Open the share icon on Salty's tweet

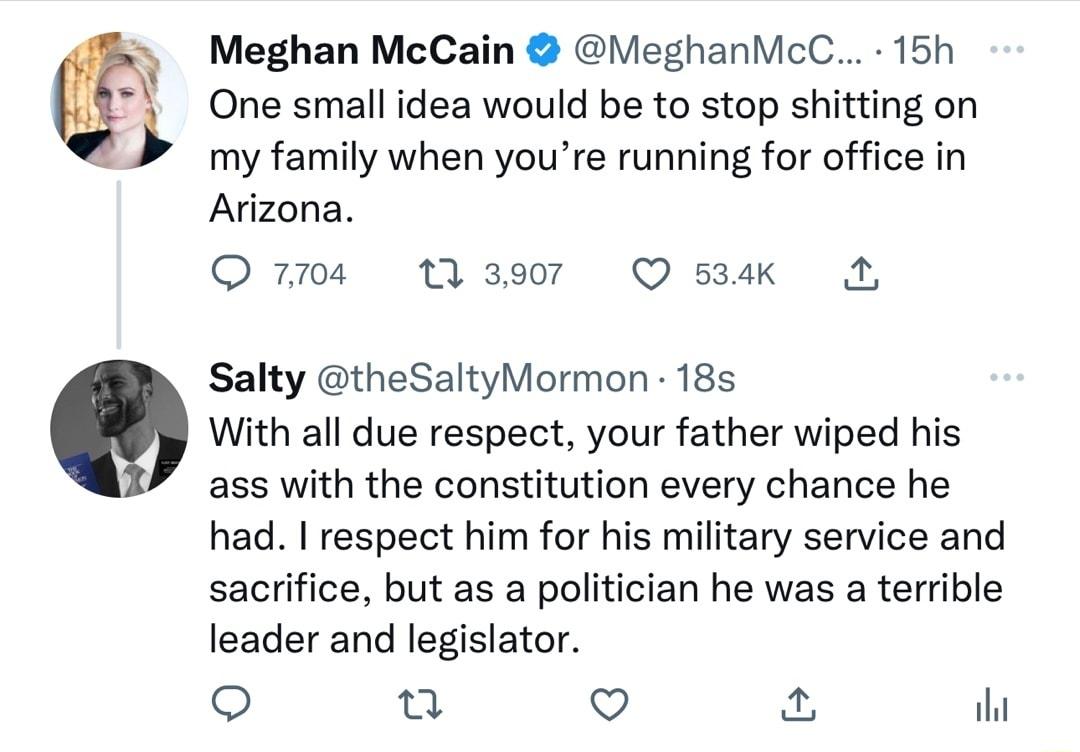pos(798,704)
